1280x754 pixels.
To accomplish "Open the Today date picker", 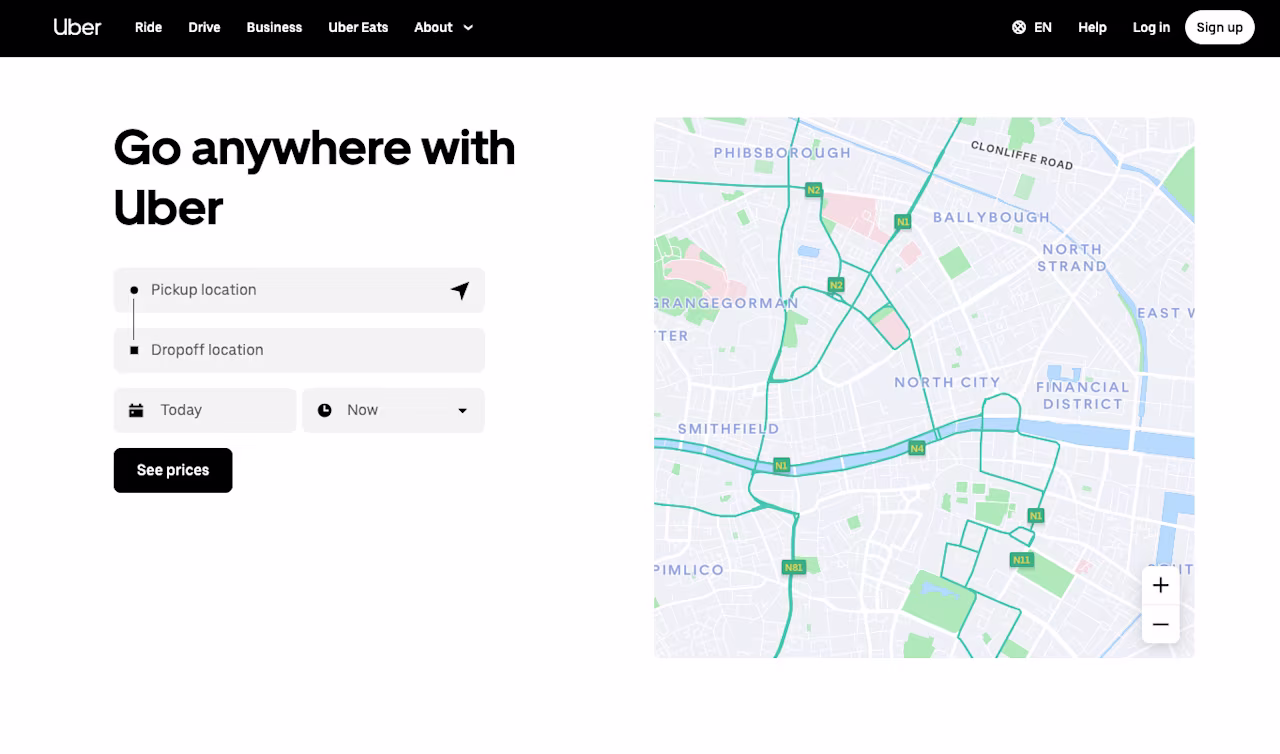I will 205,410.
